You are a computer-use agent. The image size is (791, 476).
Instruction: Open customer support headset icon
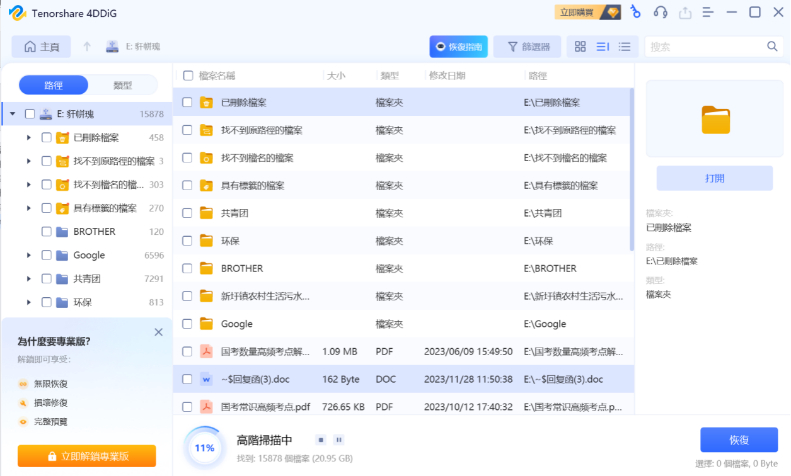tap(660, 12)
